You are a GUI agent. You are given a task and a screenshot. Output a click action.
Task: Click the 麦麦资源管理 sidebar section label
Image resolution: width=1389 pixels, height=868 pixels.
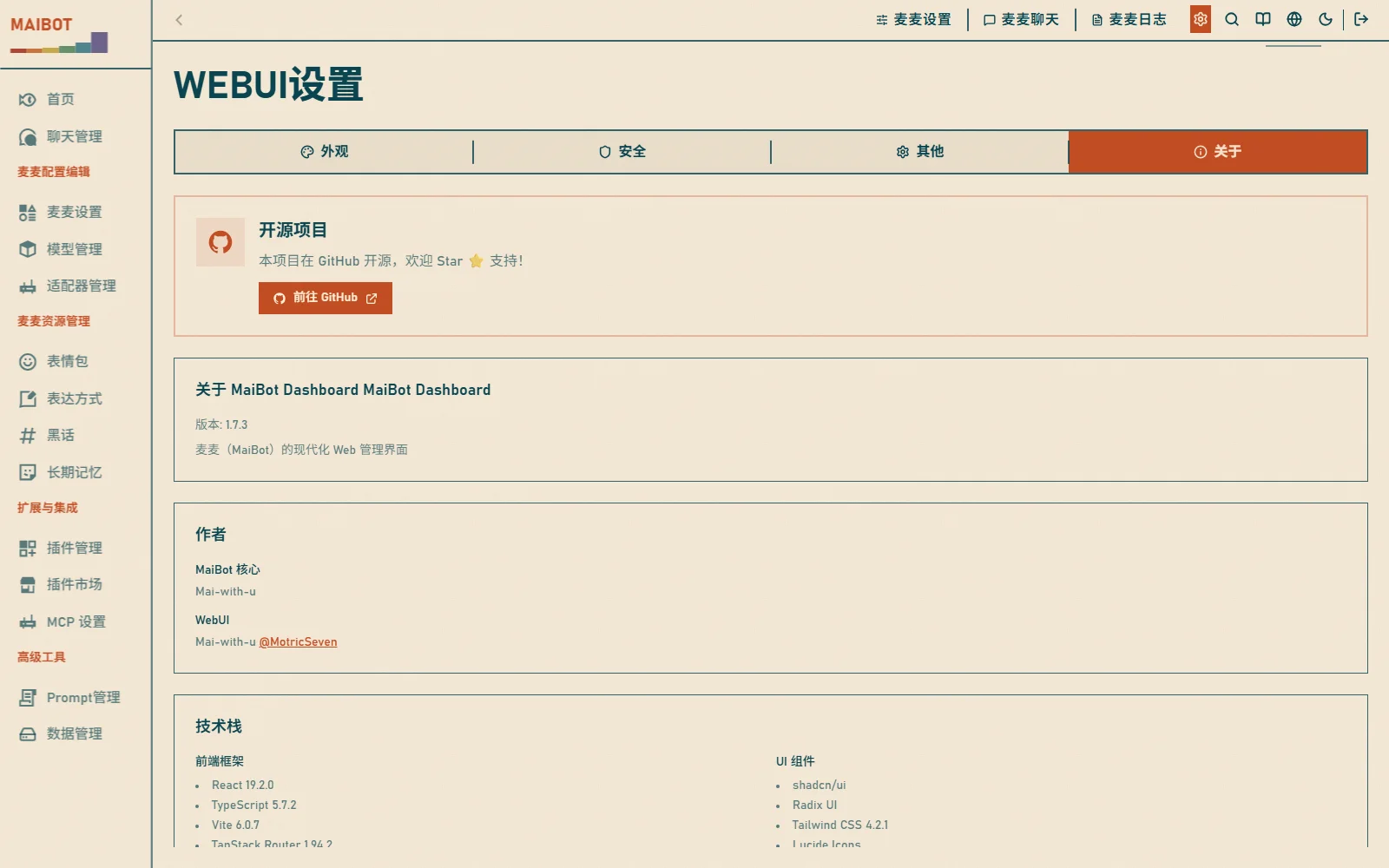coord(54,321)
